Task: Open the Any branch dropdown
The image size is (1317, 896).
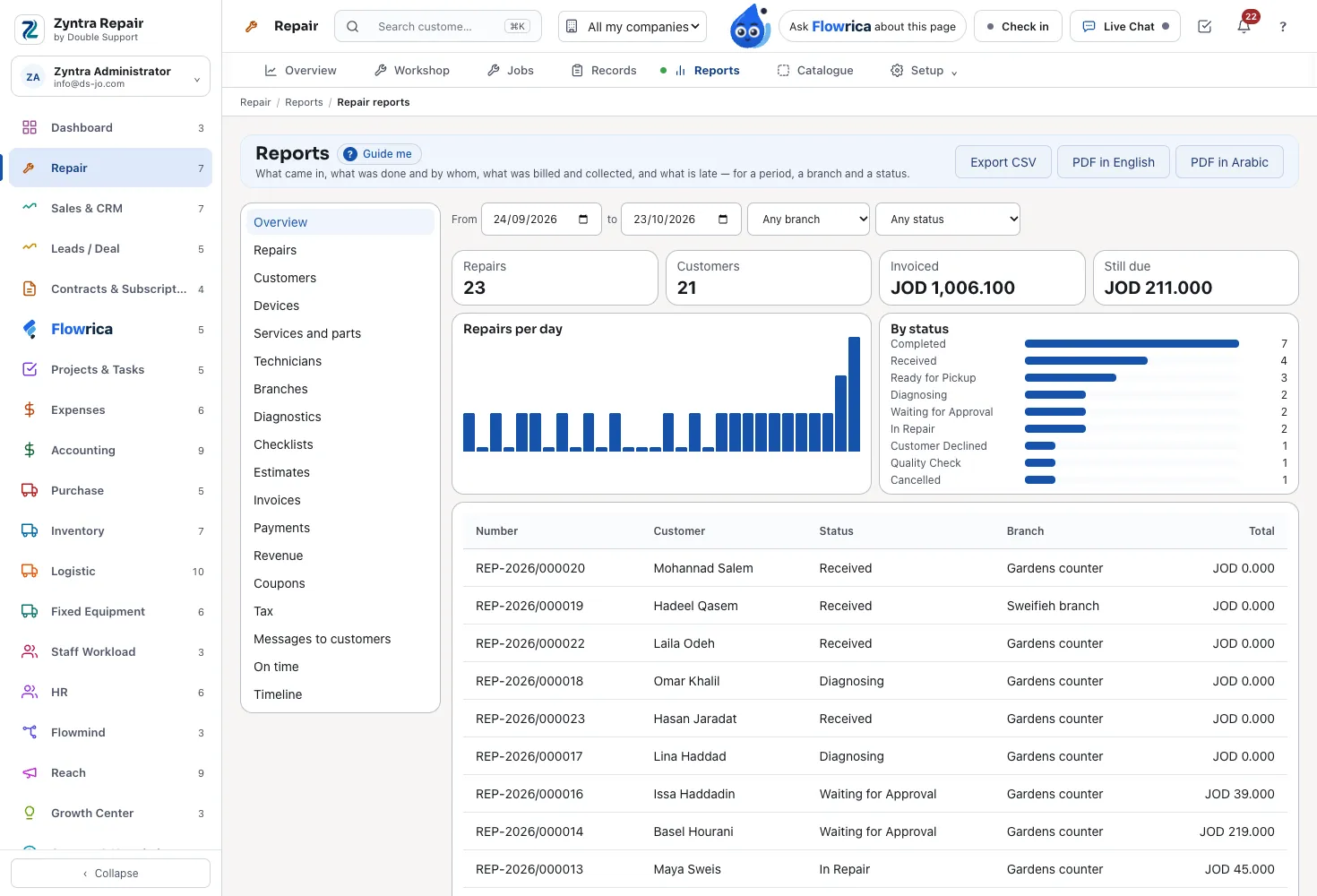Action: point(809,220)
